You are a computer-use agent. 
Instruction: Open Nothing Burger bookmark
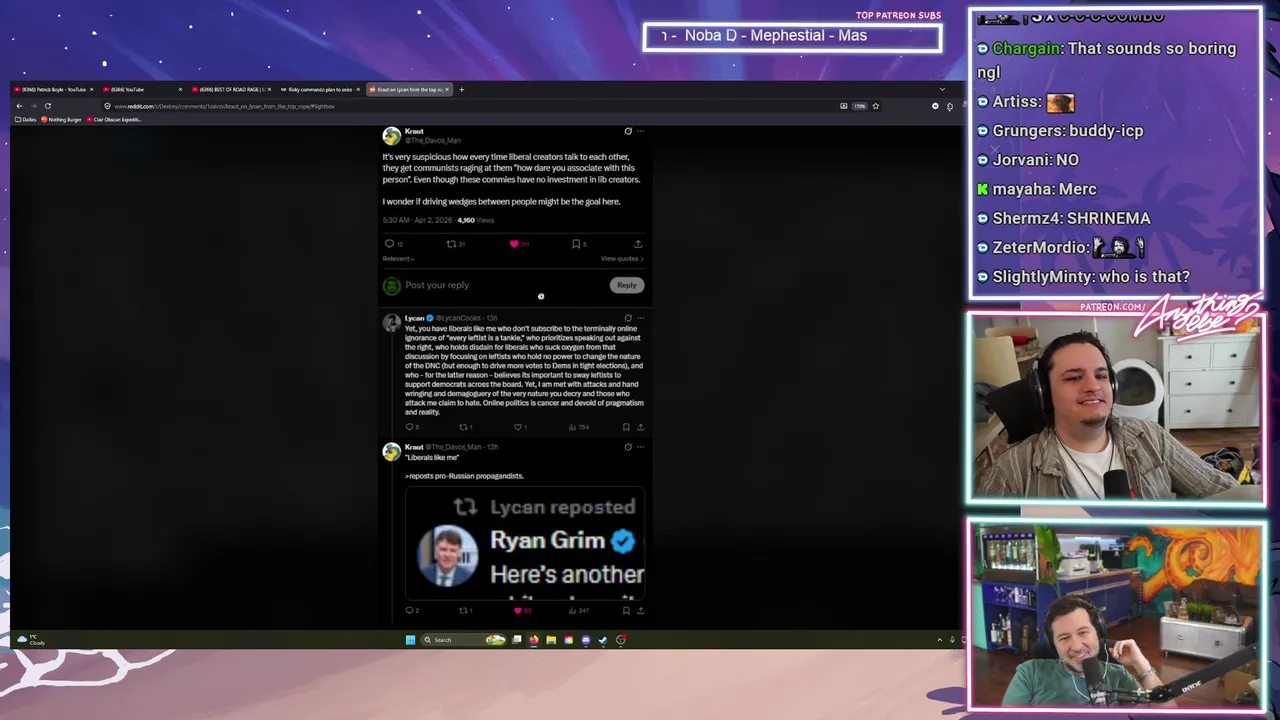(x=61, y=120)
